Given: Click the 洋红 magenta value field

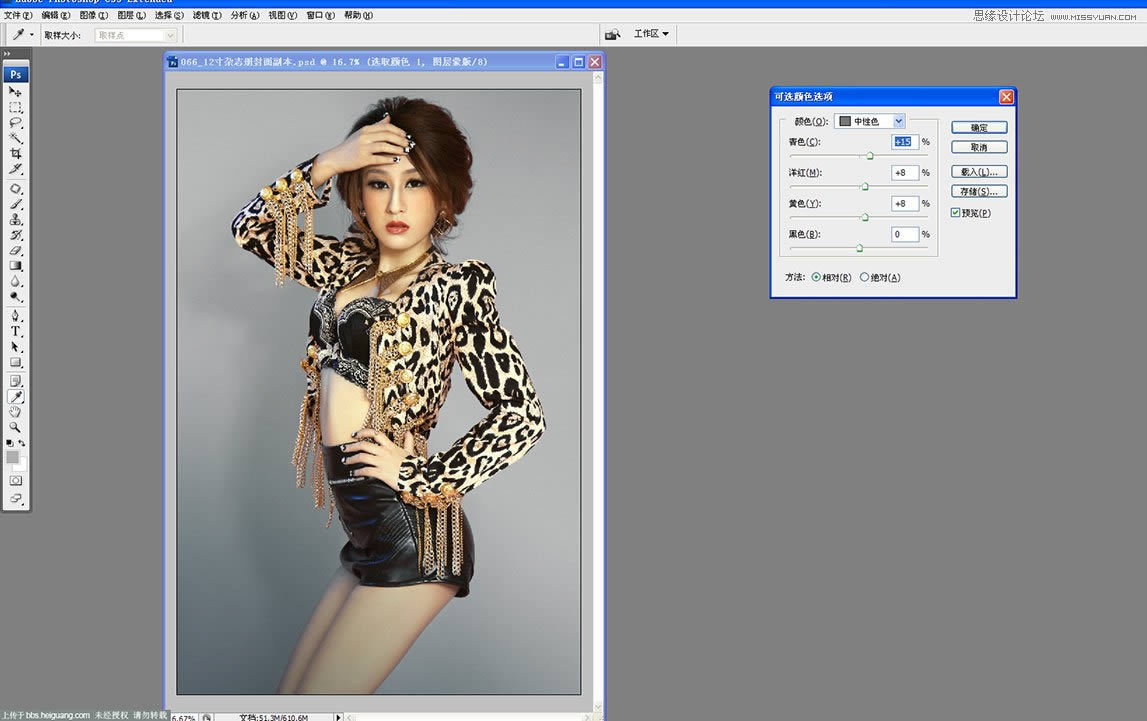Looking at the screenshot, I should pos(905,173).
